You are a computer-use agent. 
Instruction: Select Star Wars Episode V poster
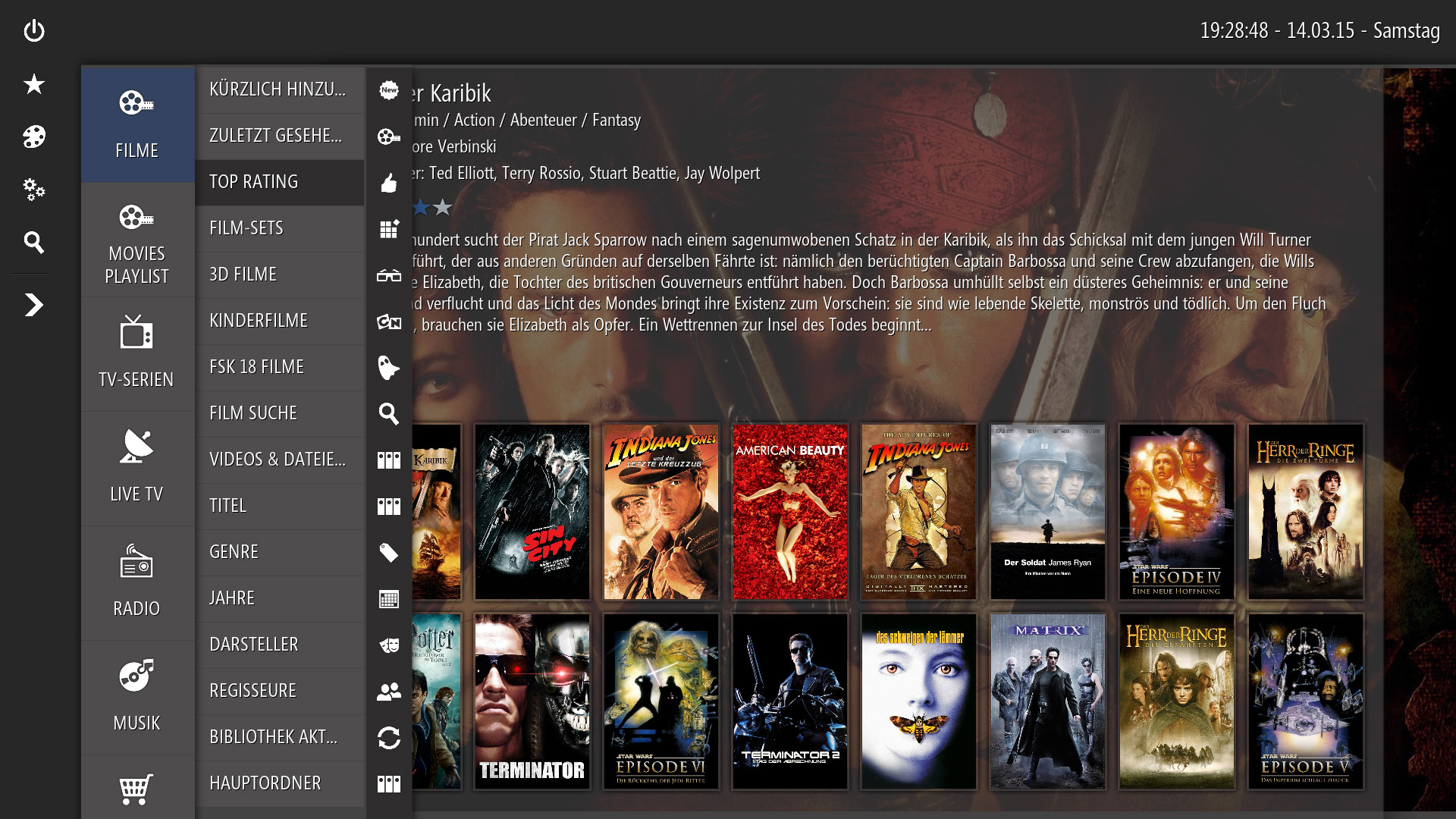[1306, 701]
